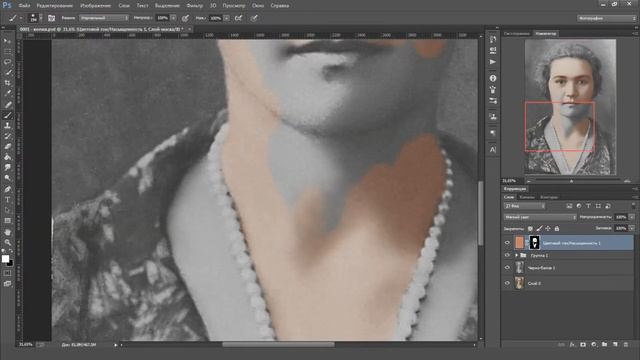Toggle lock all for the layer
The height and width of the screenshot is (360, 640).
pyautogui.click(x=557, y=229)
